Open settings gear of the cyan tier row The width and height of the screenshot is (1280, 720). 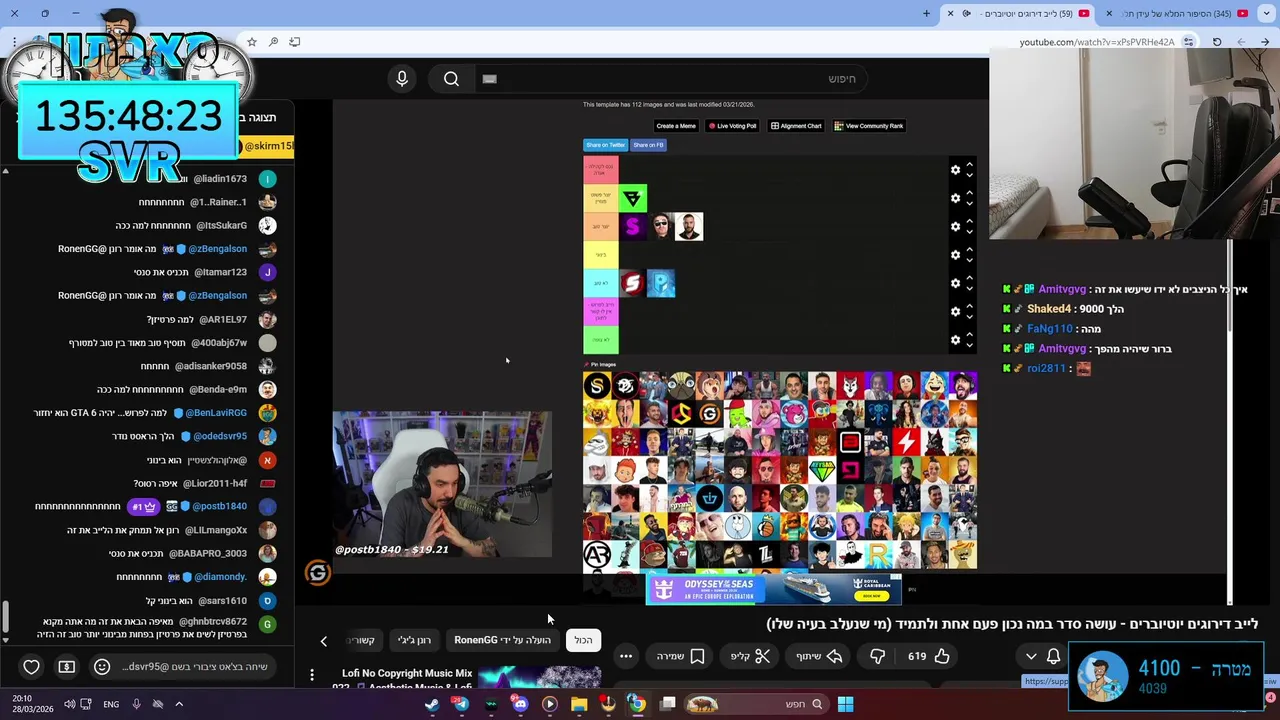(955, 283)
